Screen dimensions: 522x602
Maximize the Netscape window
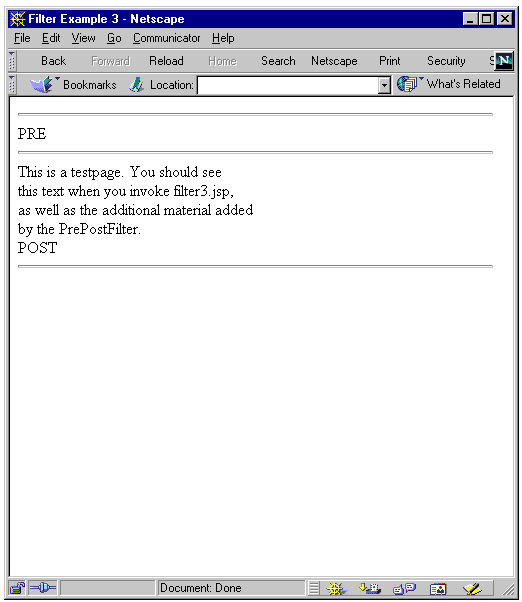tap(487, 19)
